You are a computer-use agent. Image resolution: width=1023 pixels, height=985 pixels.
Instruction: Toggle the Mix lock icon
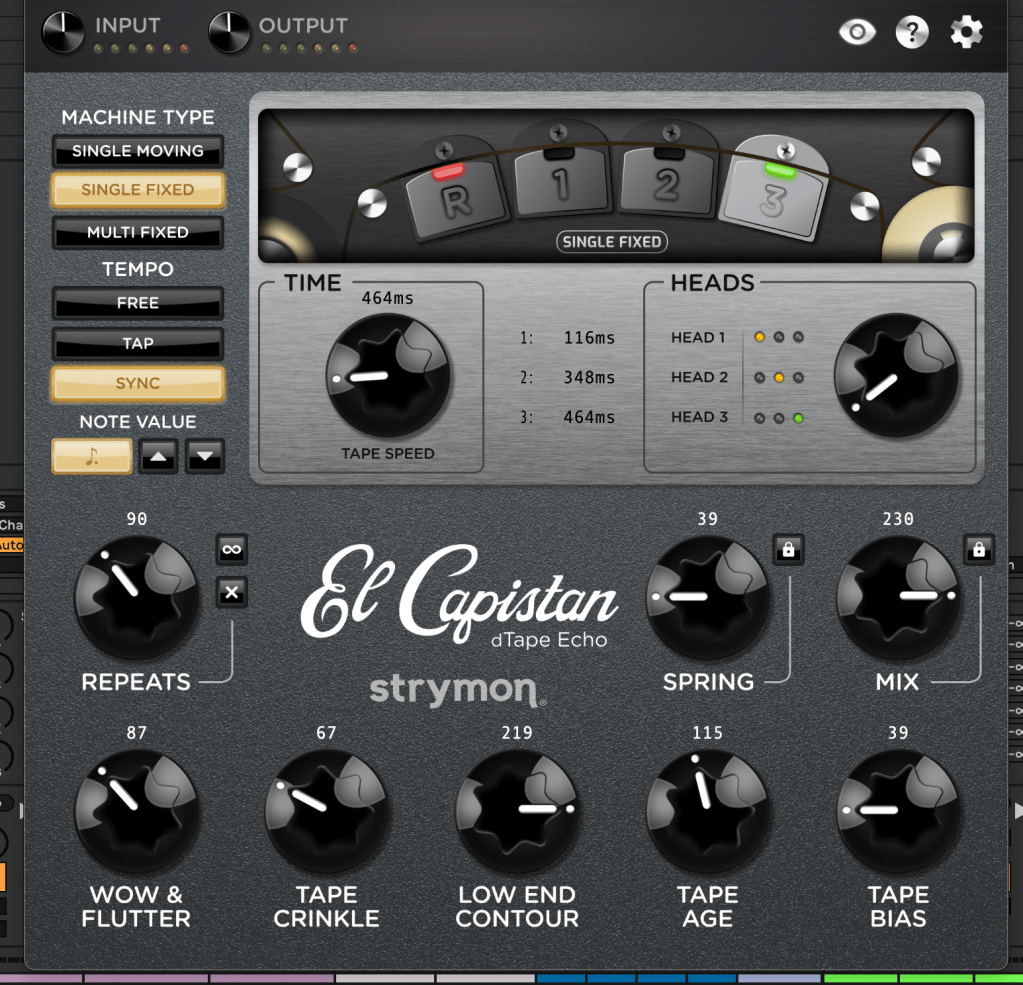979,549
